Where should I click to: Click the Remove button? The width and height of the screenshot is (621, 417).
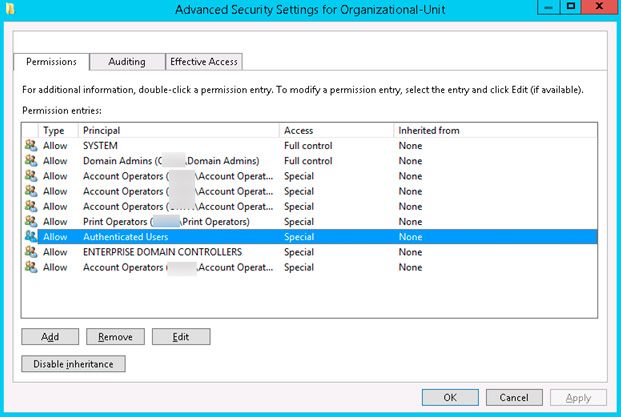tap(115, 337)
